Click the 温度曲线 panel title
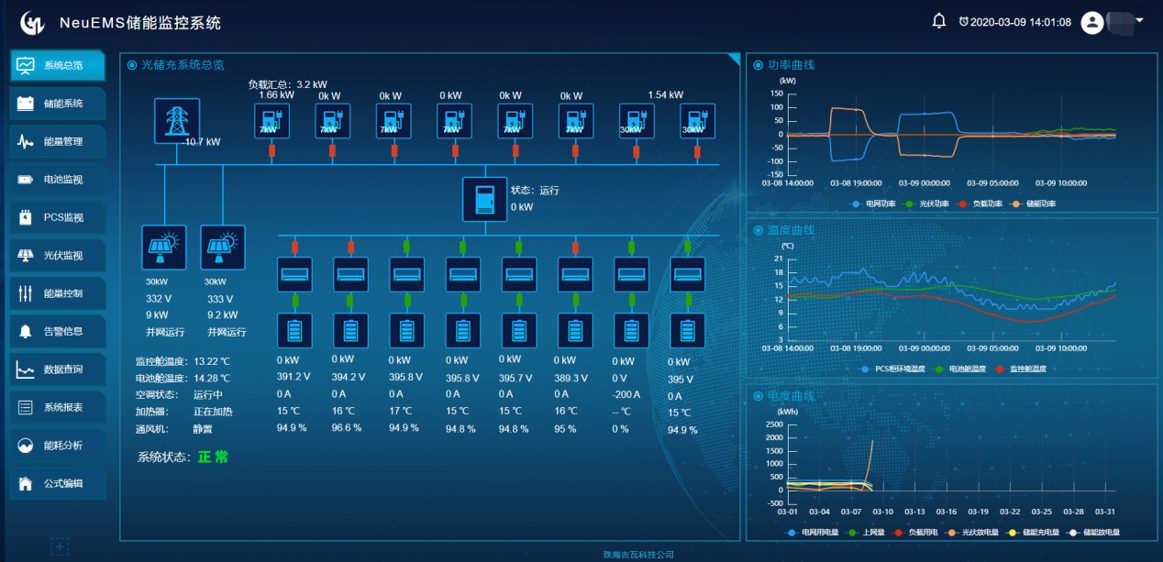 (791, 231)
